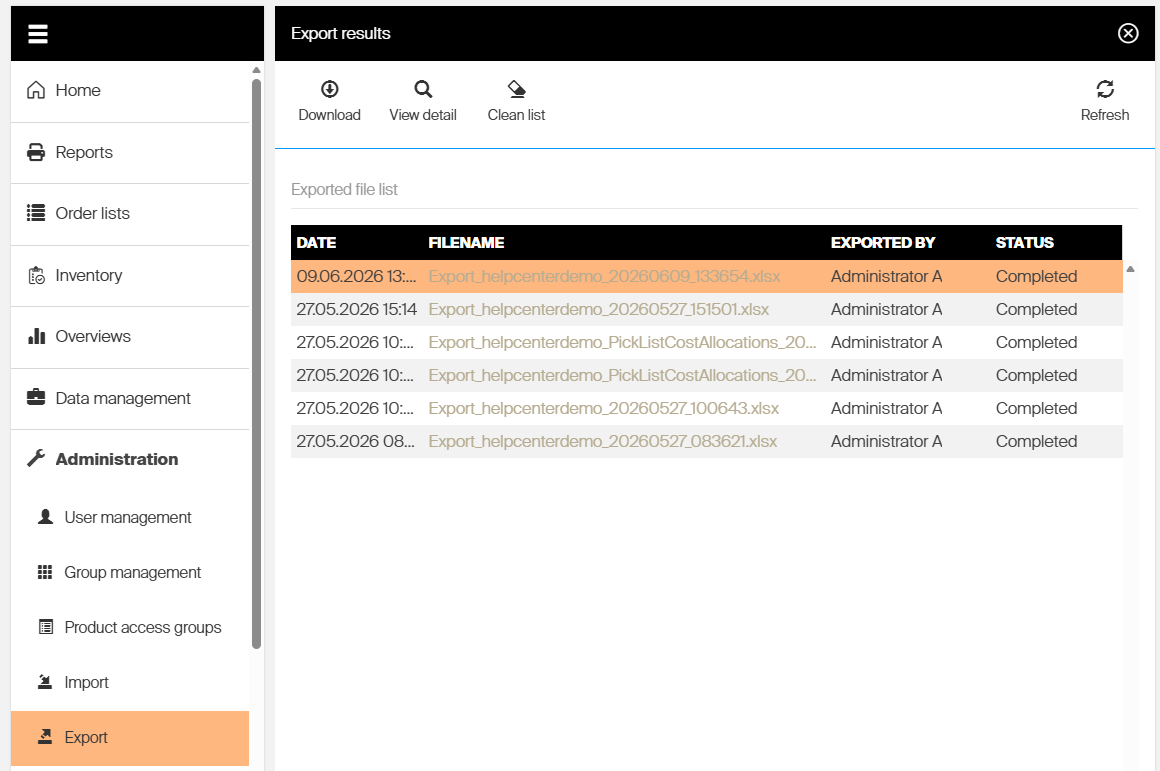Click the Clean list label
The width and height of the screenshot is (1160, 771).
516,115
